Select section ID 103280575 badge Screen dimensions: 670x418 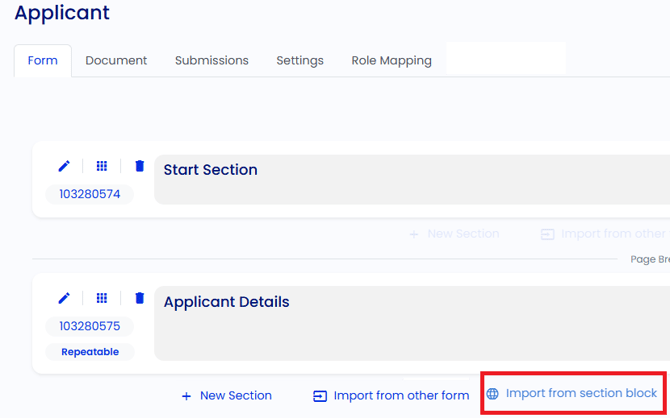click(x=90, y=327)
